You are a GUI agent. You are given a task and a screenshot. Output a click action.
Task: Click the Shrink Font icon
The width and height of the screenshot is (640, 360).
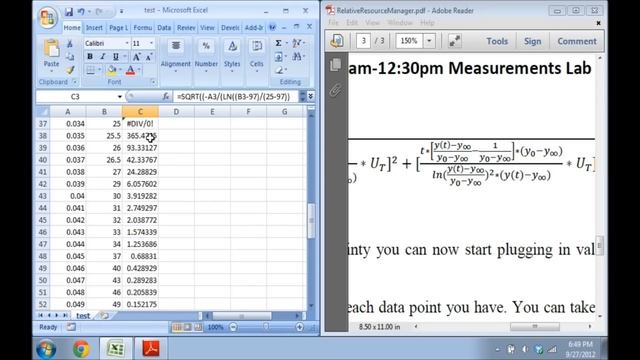[x=149, y=57]
